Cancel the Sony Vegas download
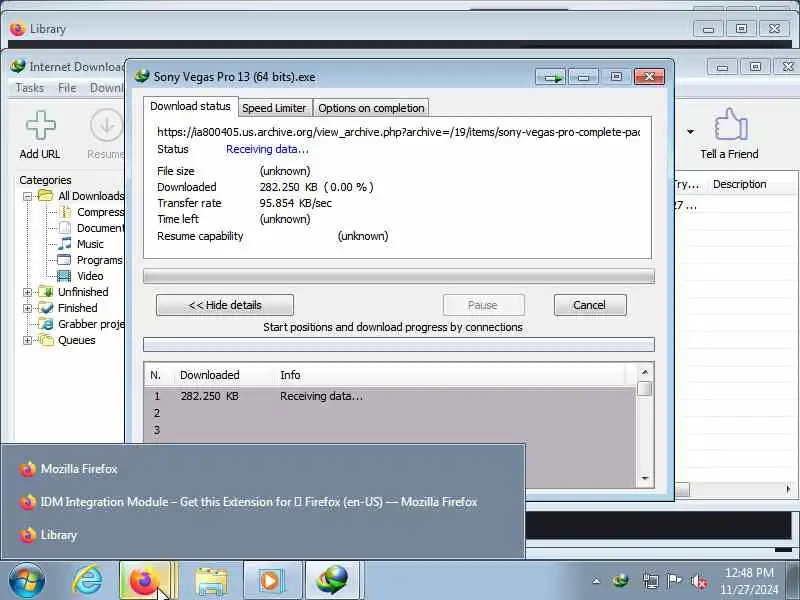This screenshot has width=800, height=600. 590,305
